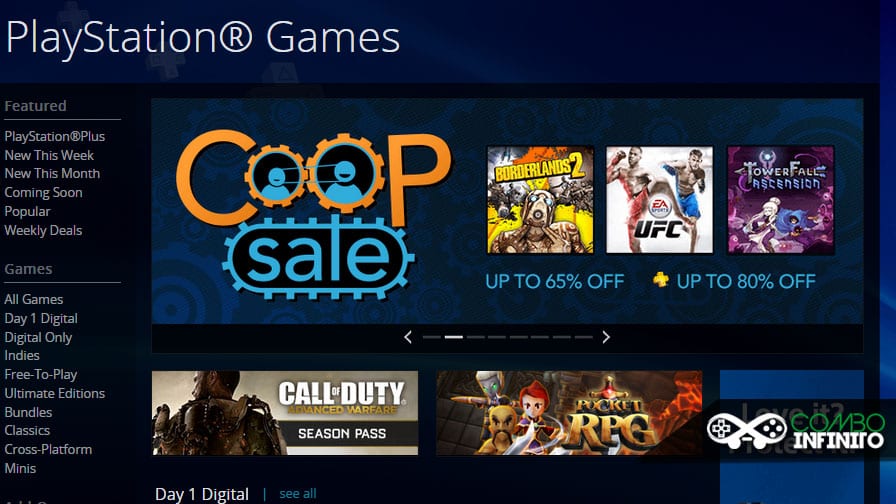896x504 pixels.
Task: Advance carousel with next arrow
Action: point(606,337)
